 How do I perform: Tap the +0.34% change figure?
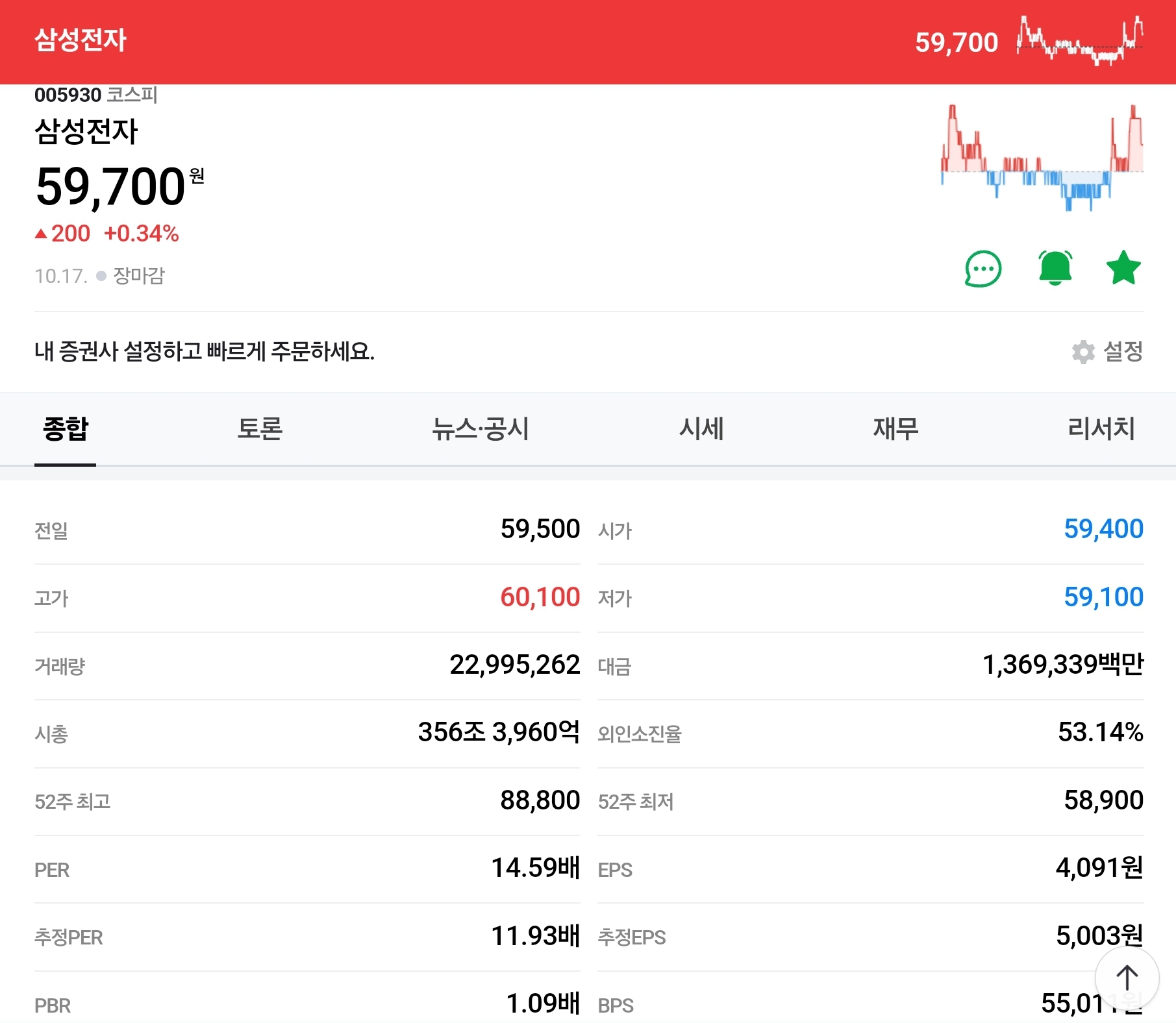(142, 234)
